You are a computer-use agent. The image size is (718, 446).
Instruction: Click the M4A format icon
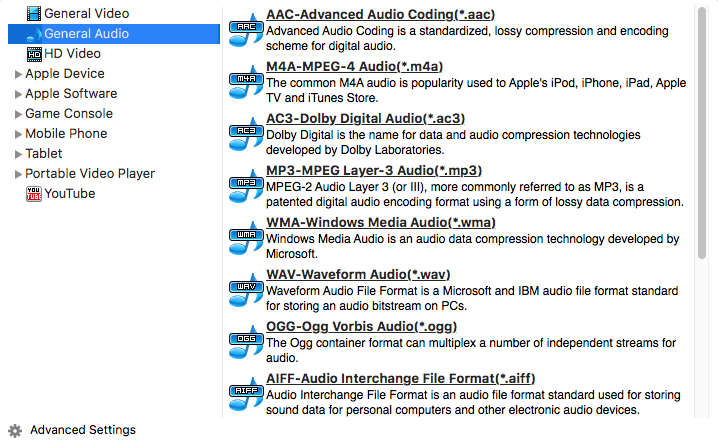244,84
